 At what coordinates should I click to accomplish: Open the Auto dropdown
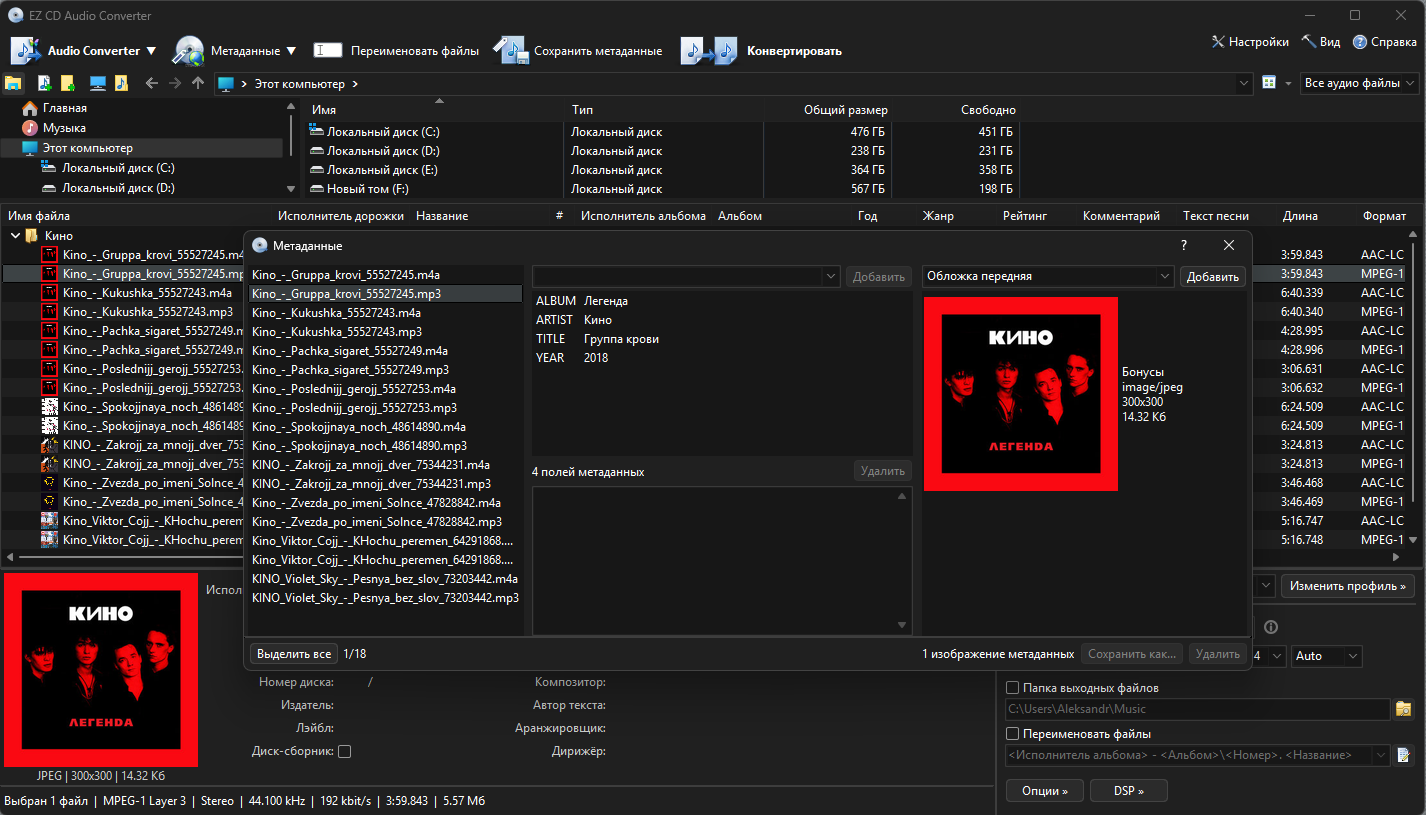point(1326,656)
